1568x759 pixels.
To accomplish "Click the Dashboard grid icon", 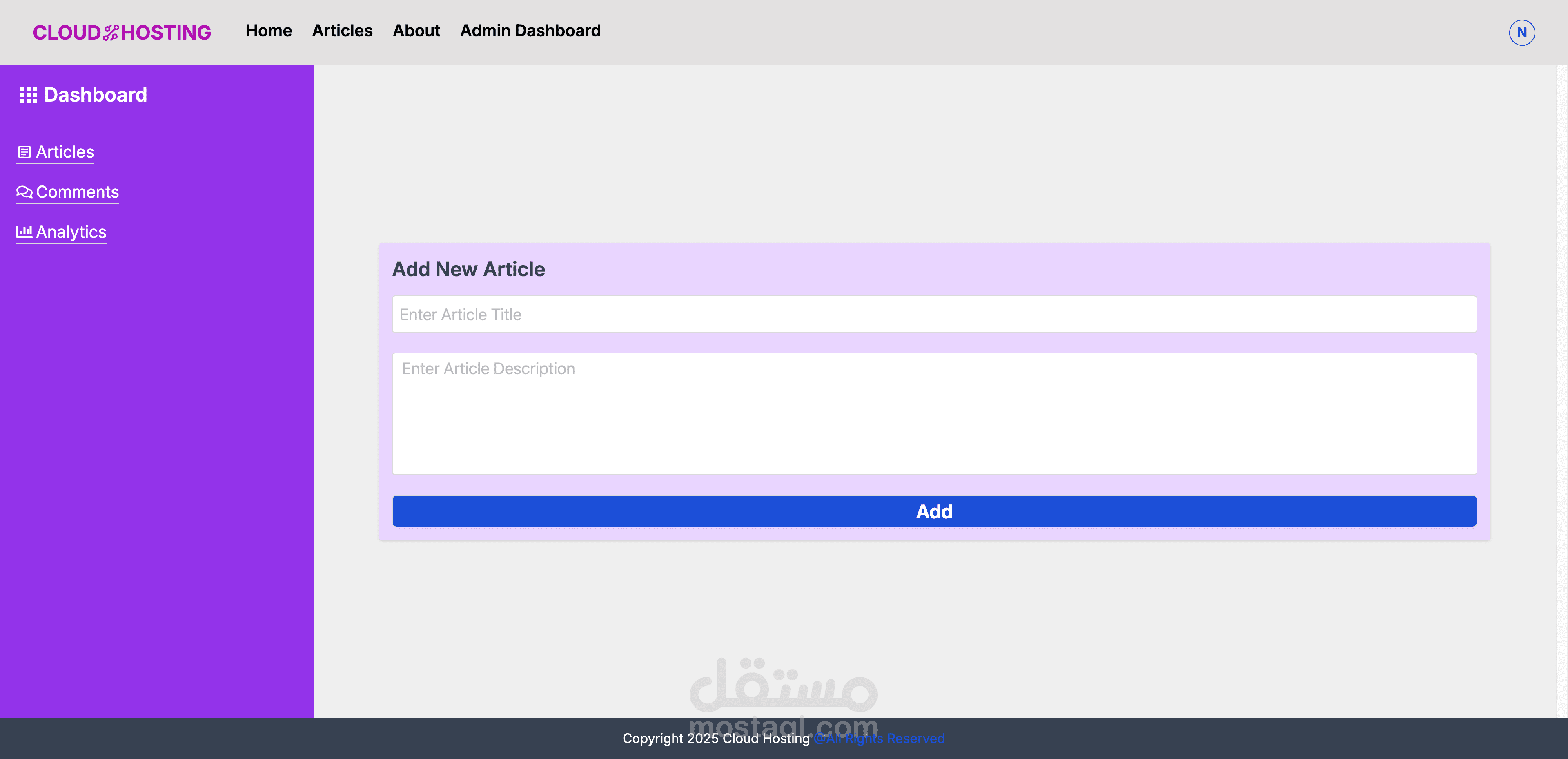I will point(28,95).
